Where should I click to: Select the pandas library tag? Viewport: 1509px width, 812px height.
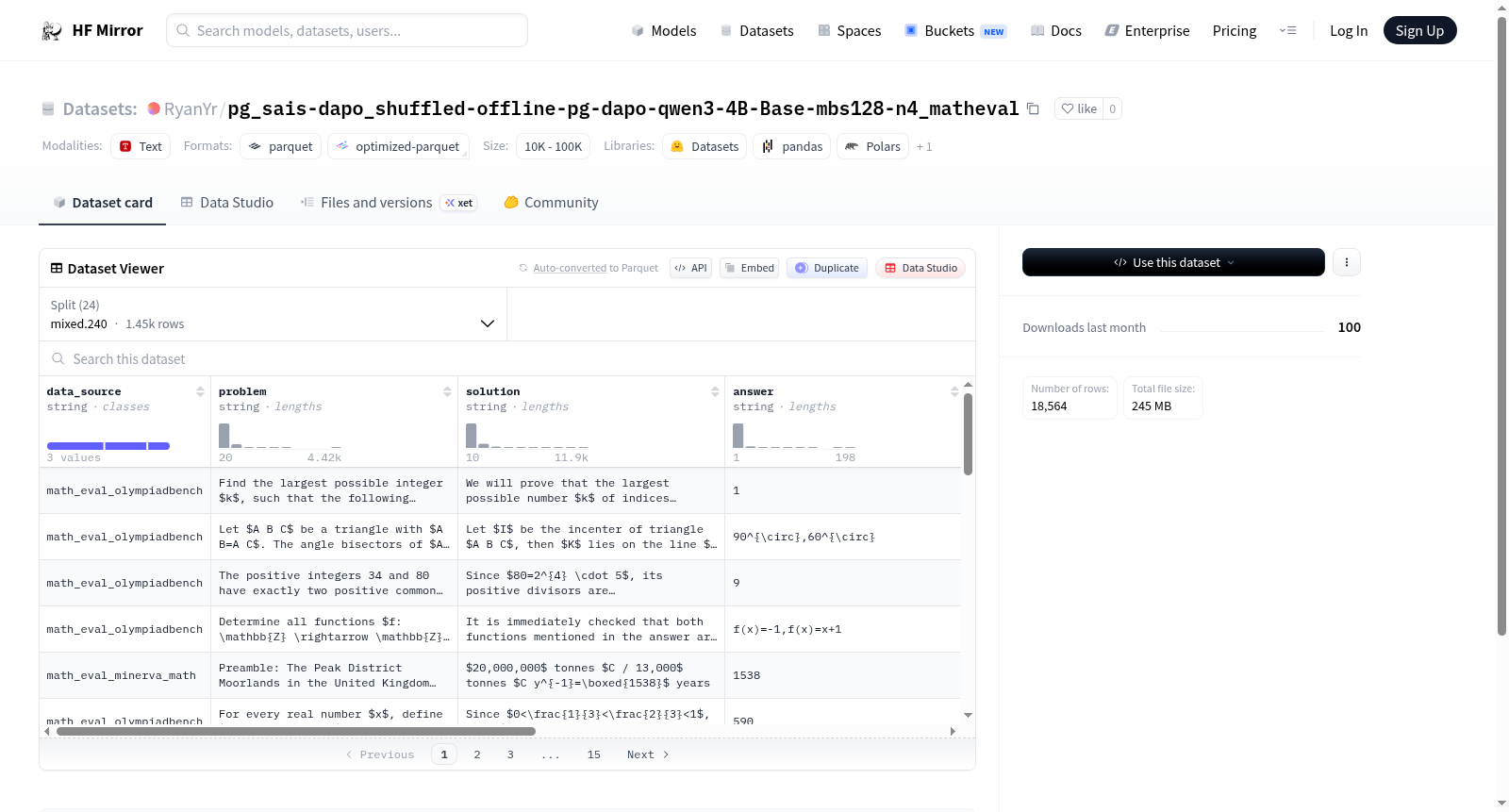click(x=792, y=146)
